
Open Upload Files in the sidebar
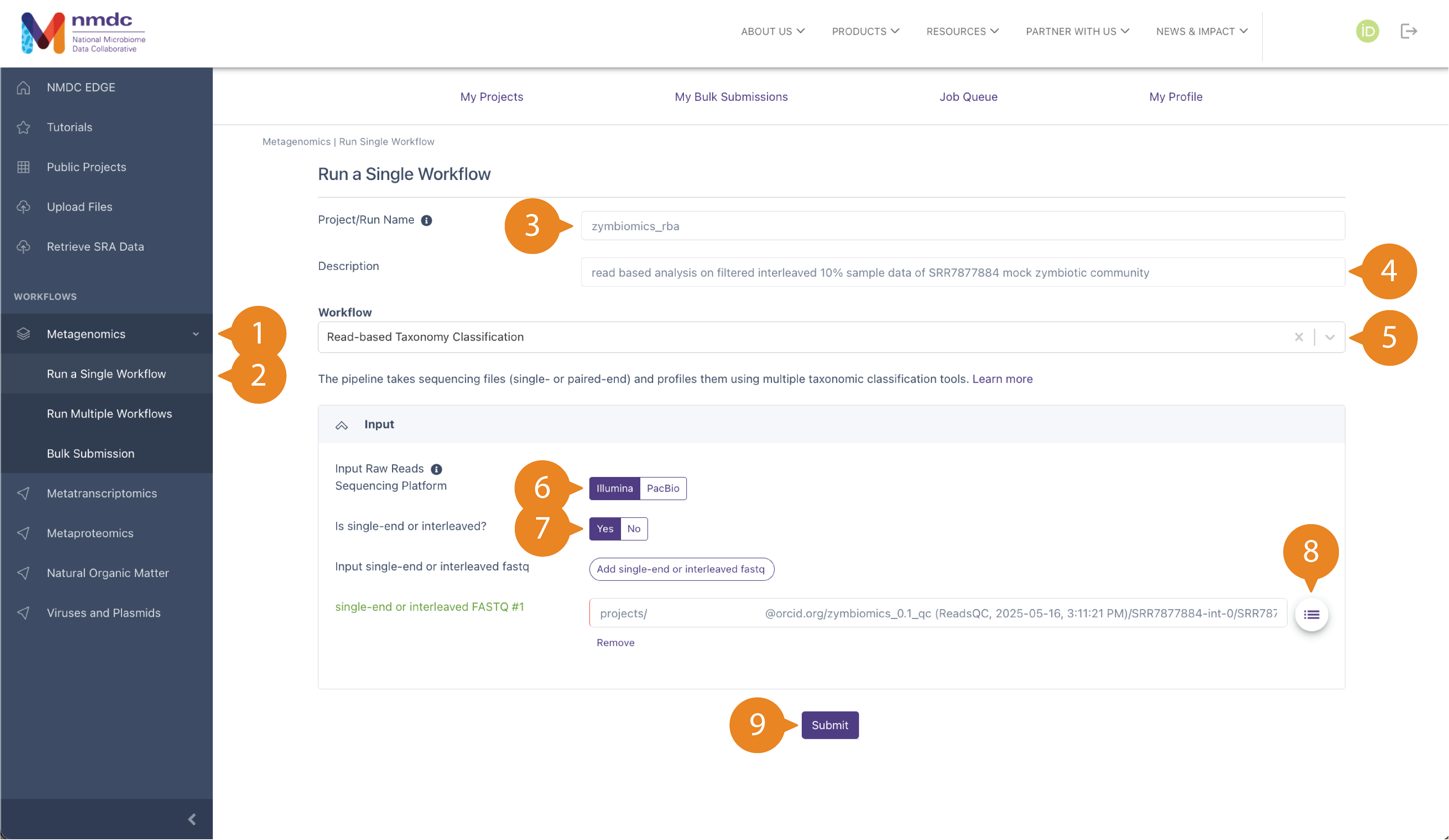(x=106, y=206)
